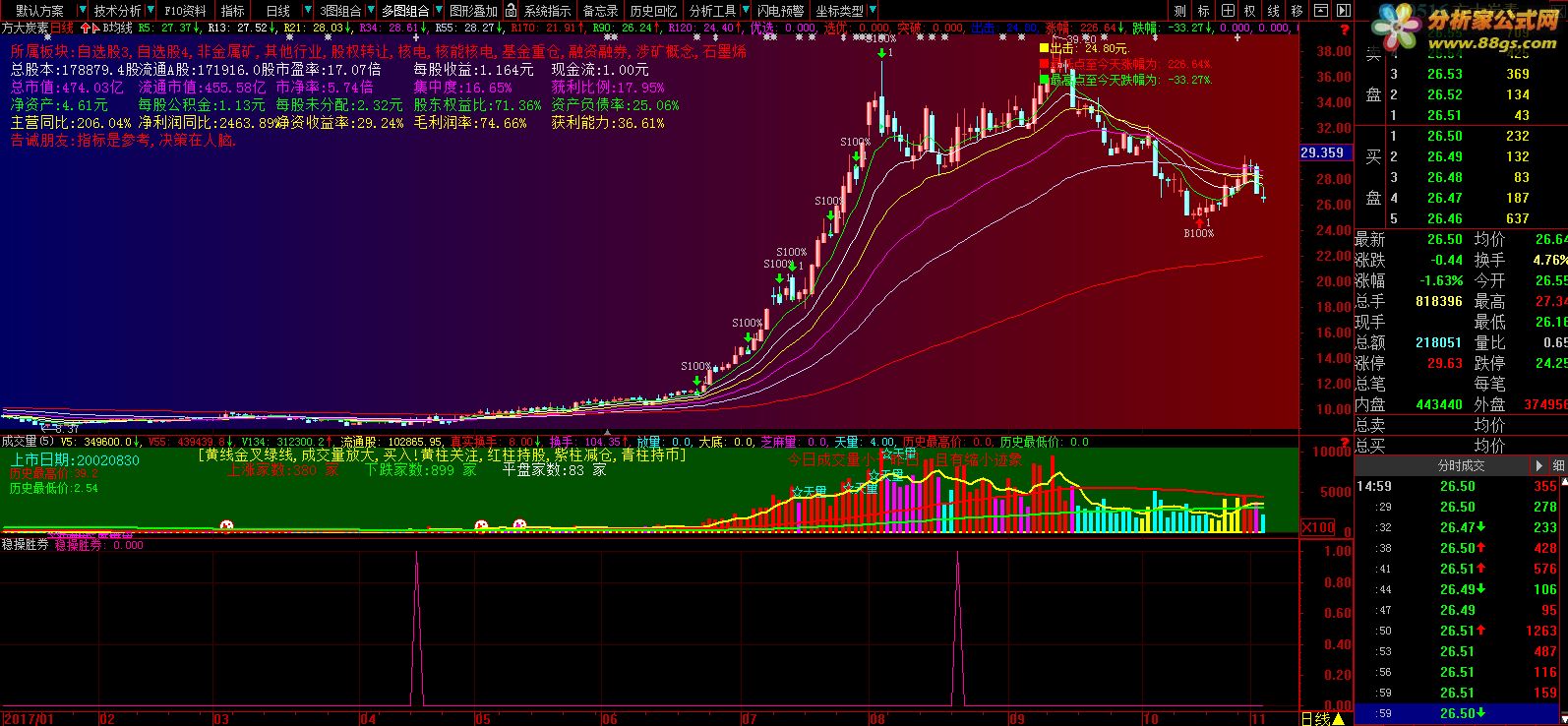Click the first circle marker on volume chart
Image resolution: width=1568 pixels, height=726 pixels.
pyautogui.click(x=227, y=526)
